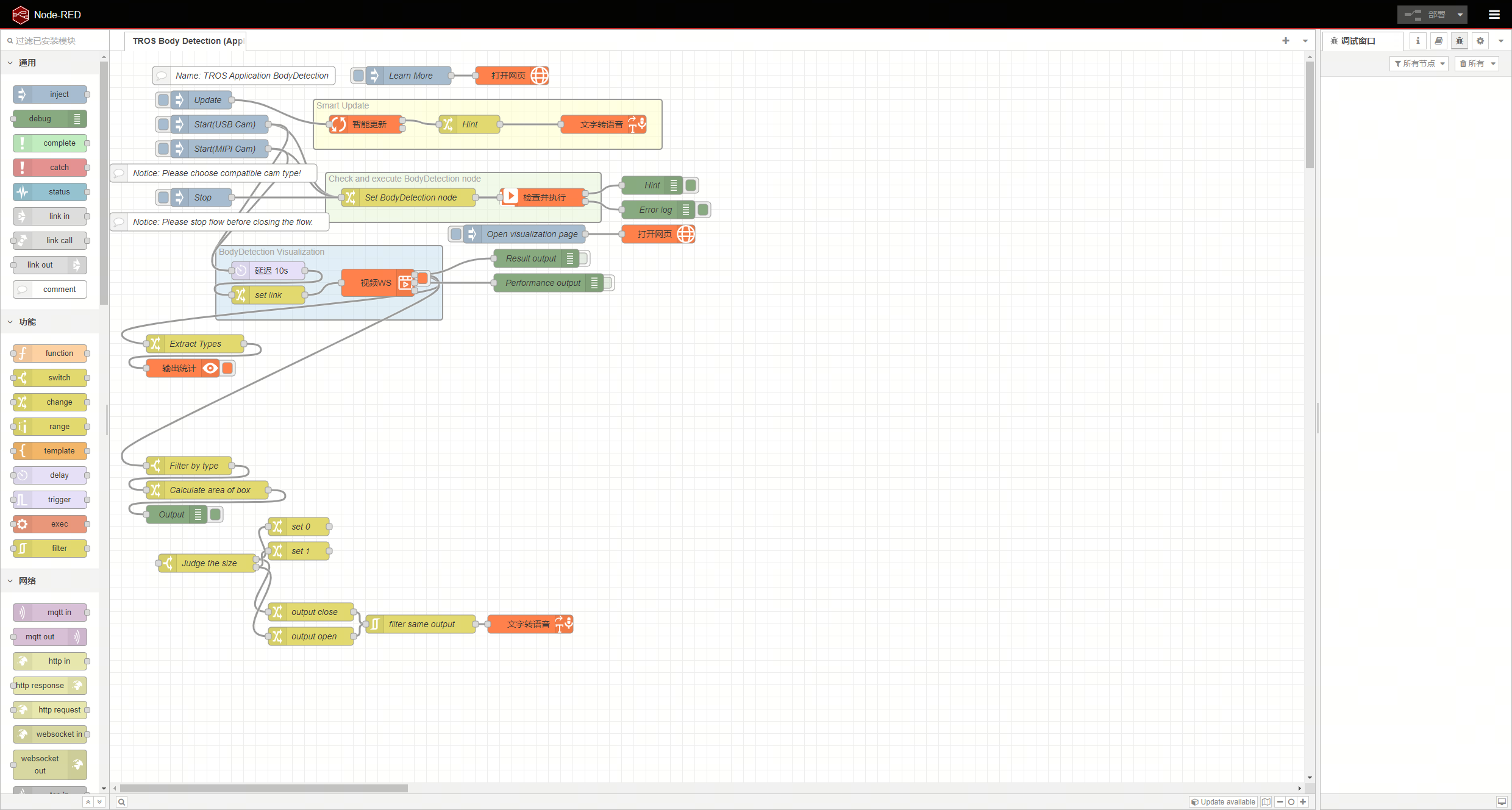
Task: Open the info sidebar panel (i icon)
Action: point(1417,41)
